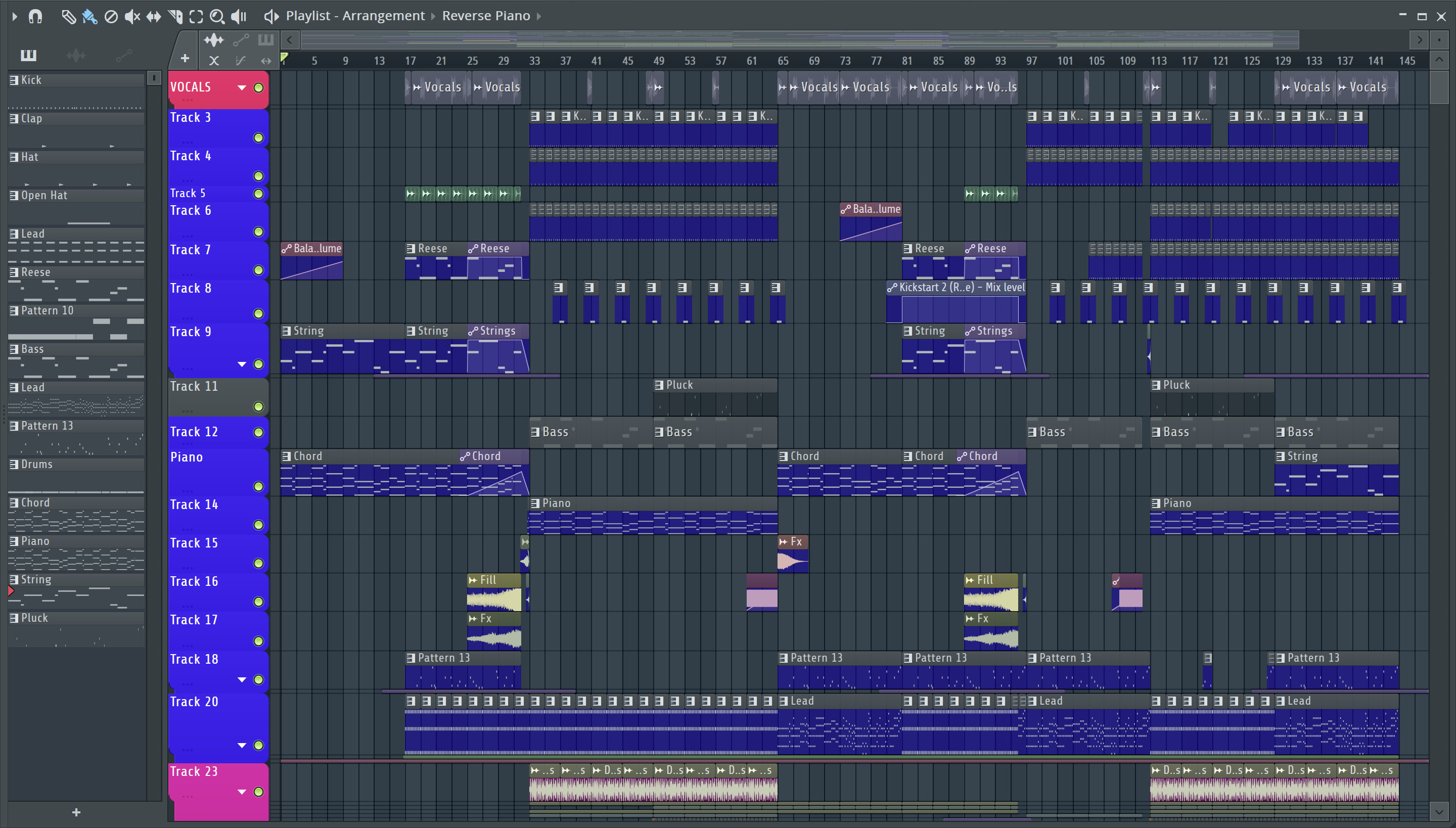Viewport: 1456px width, 828px height.
Task: Show automation clips in the picker panel
Action: (123, 55)
